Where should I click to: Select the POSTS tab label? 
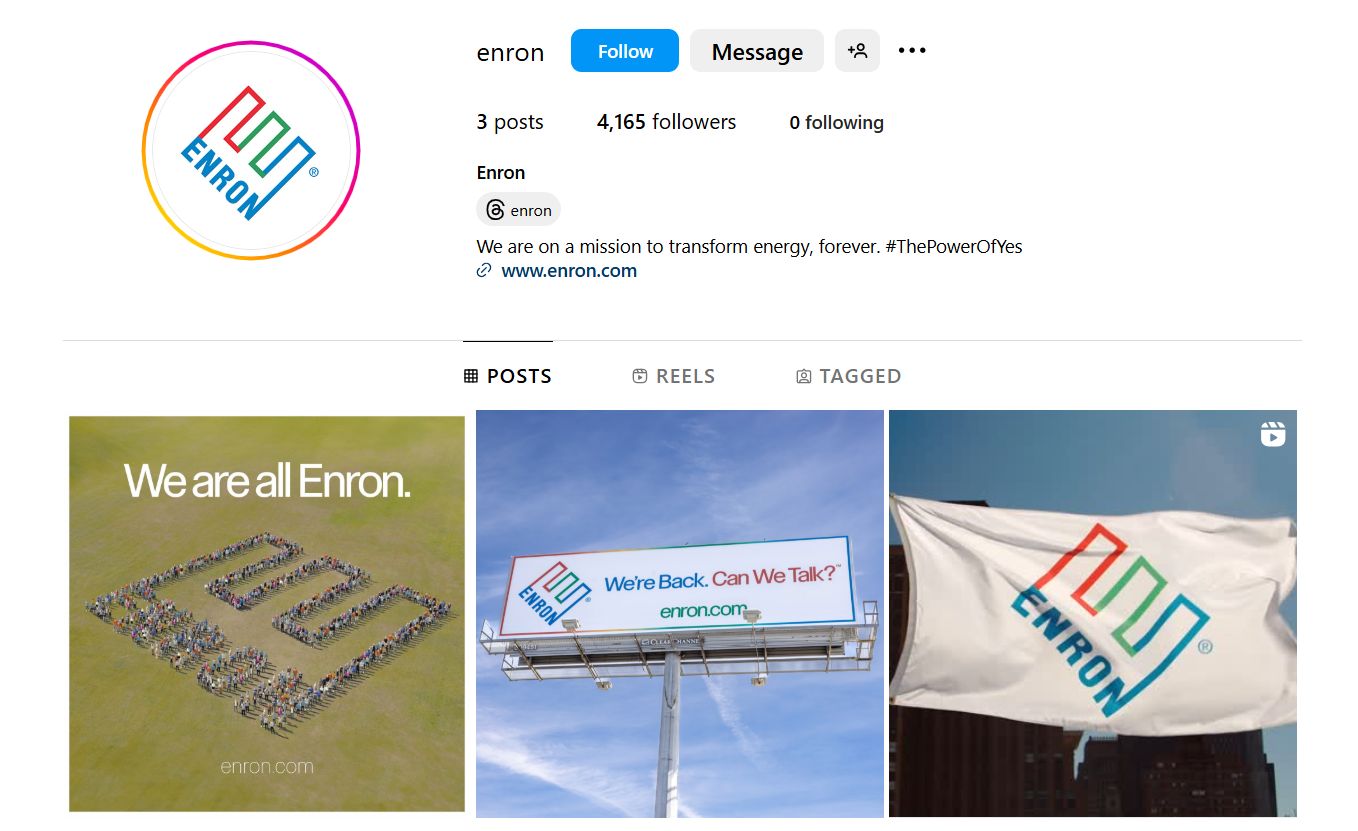pyautogui.click(x=519, y=376)
